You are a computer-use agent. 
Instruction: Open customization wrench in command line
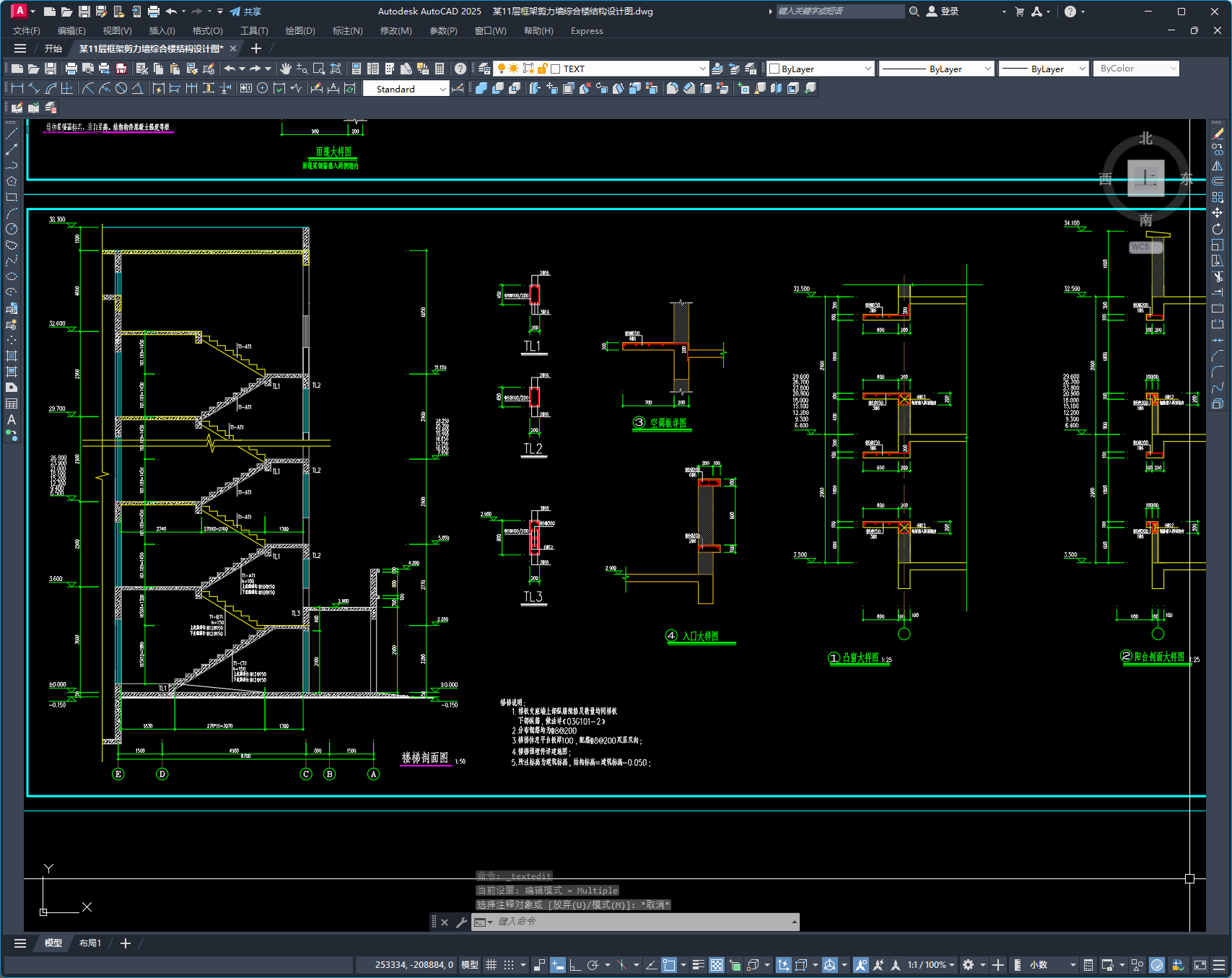click(x=461, y=922)
